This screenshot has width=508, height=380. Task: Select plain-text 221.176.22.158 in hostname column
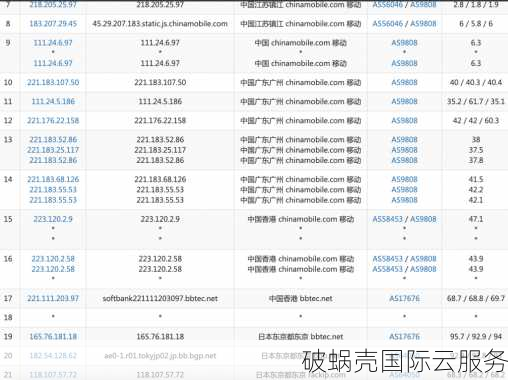click(x=160, y=121)
